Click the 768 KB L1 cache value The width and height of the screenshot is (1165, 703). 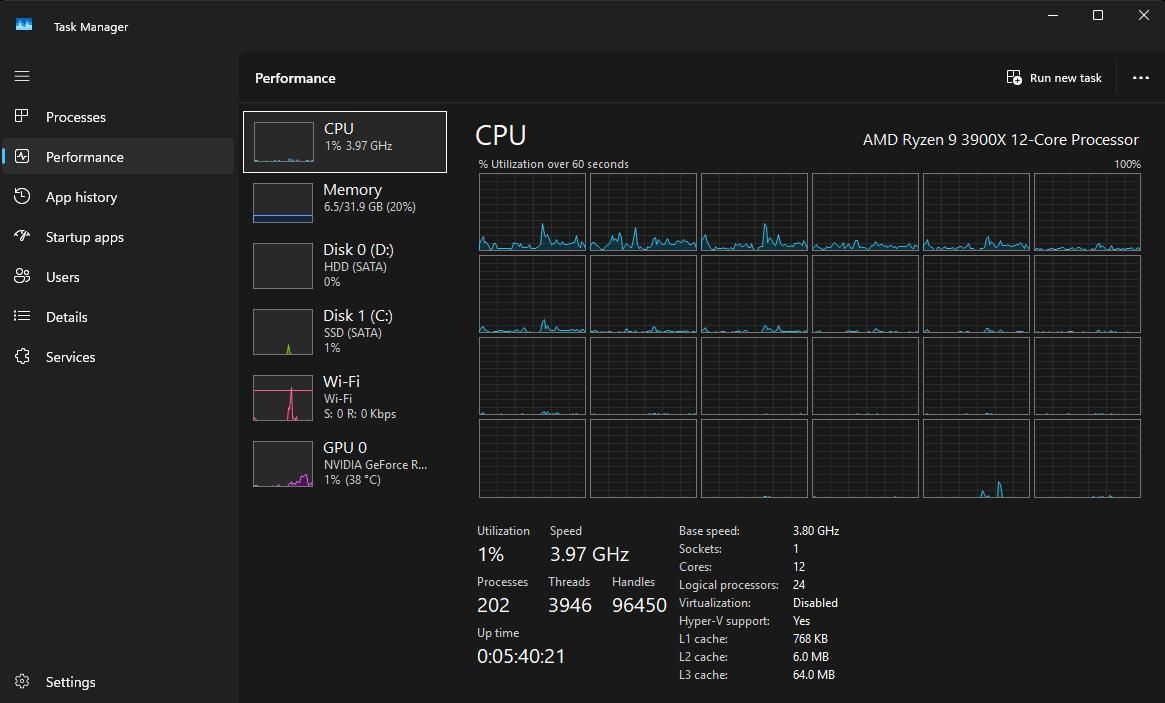tap(810, 638)
